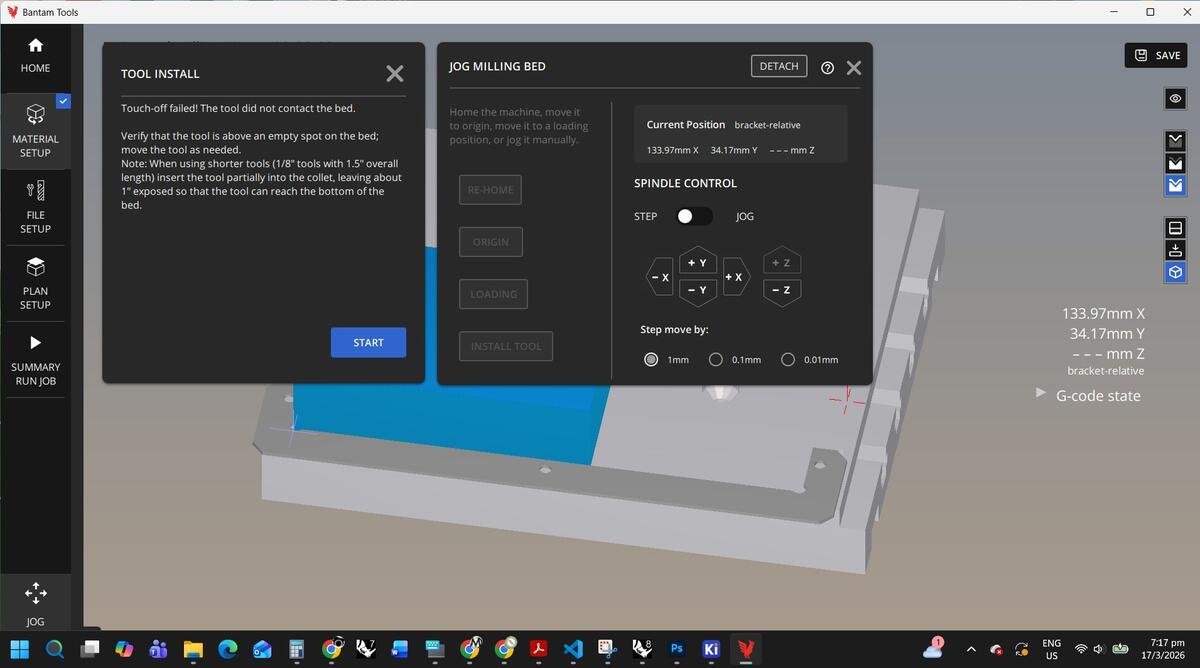The height and width of the screenshot is (668, 1200).
Task: Toggle preview visibility with the eye icon
Action: click(1176, 98)
